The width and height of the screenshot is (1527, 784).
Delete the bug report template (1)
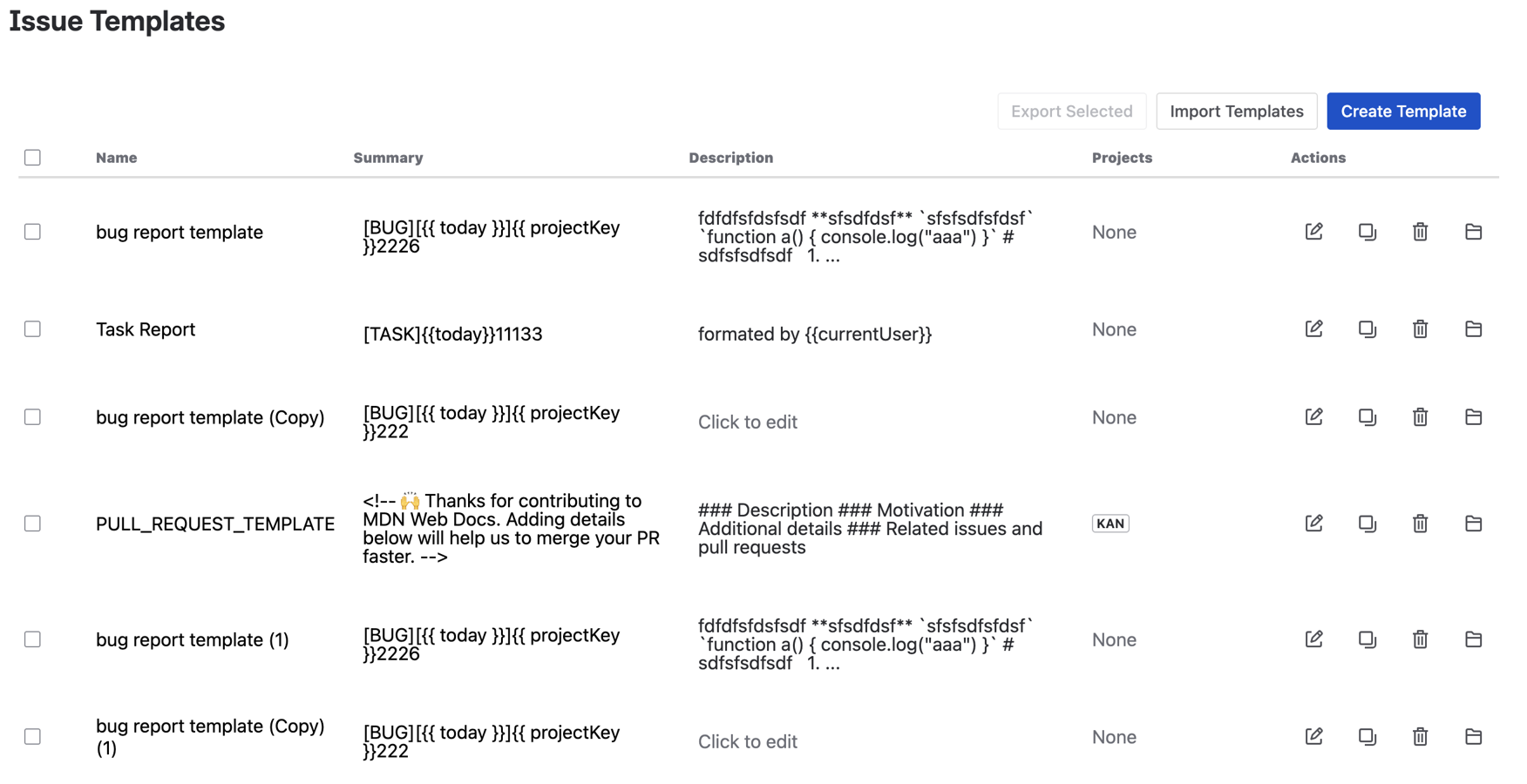tap(1420, 639)
